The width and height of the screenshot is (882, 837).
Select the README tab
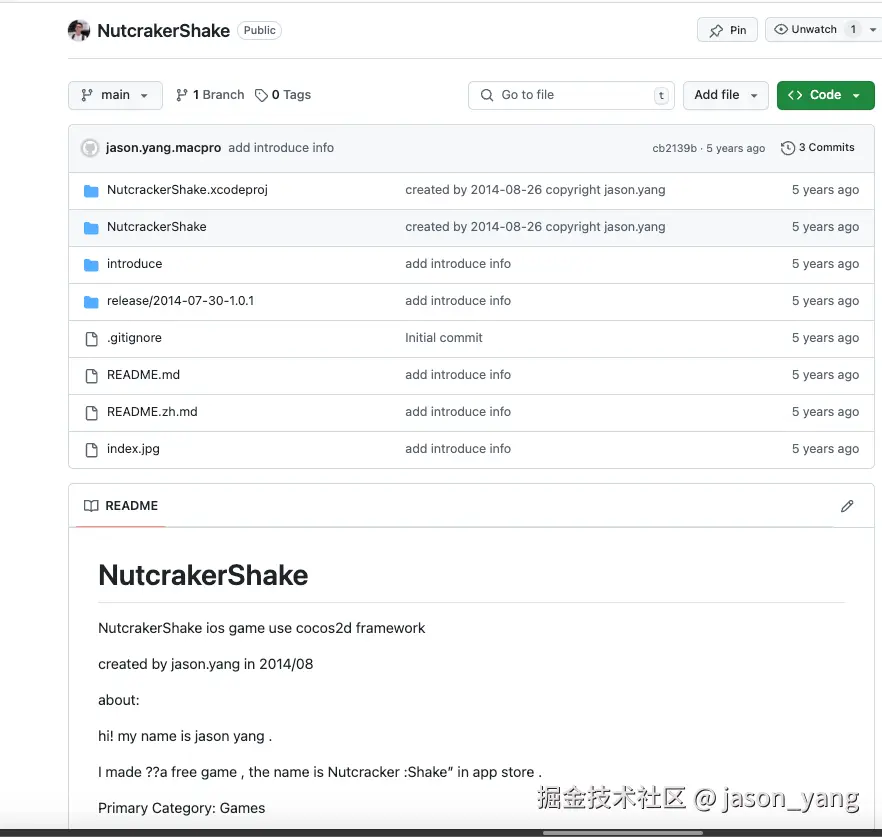(121, 506)
